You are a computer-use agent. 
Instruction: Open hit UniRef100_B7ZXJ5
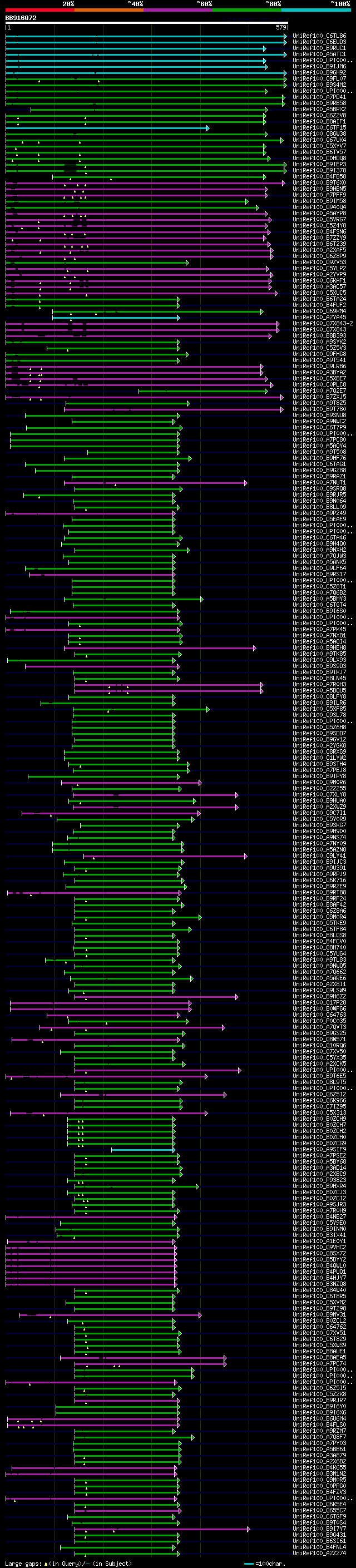(319, 397)
